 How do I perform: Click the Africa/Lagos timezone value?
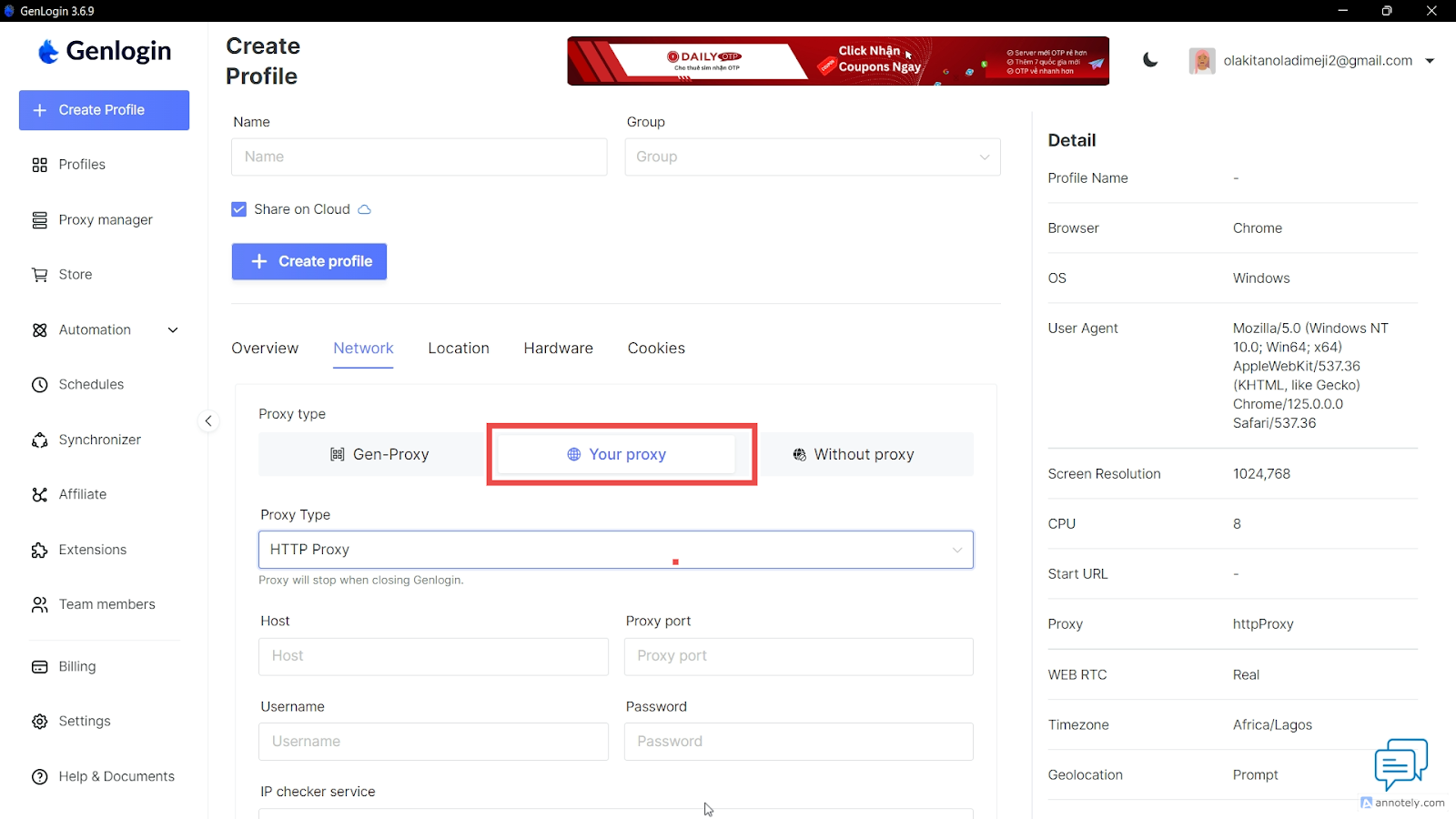(1272, 725)
